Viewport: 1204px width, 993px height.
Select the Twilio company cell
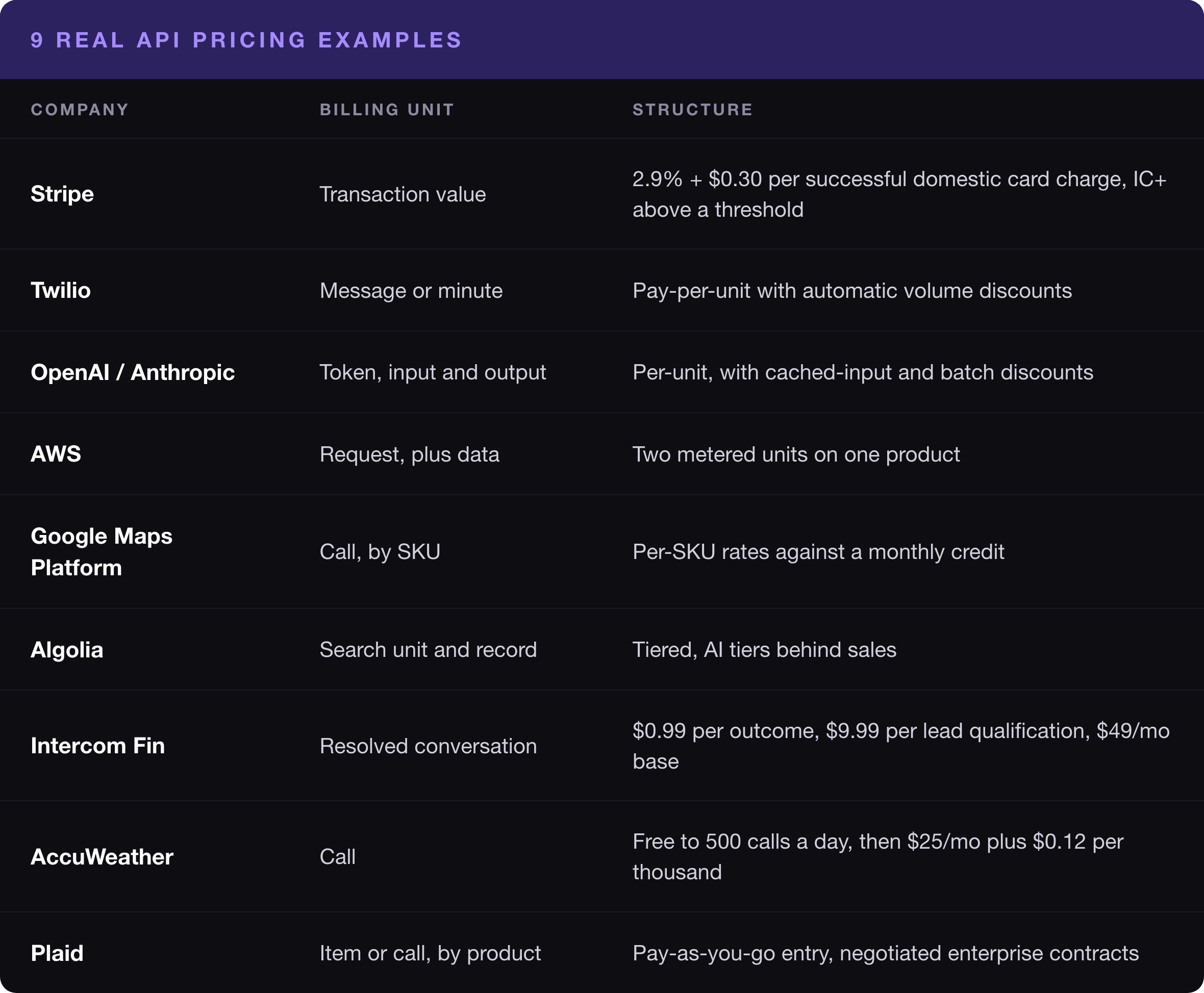click(60, 291)
